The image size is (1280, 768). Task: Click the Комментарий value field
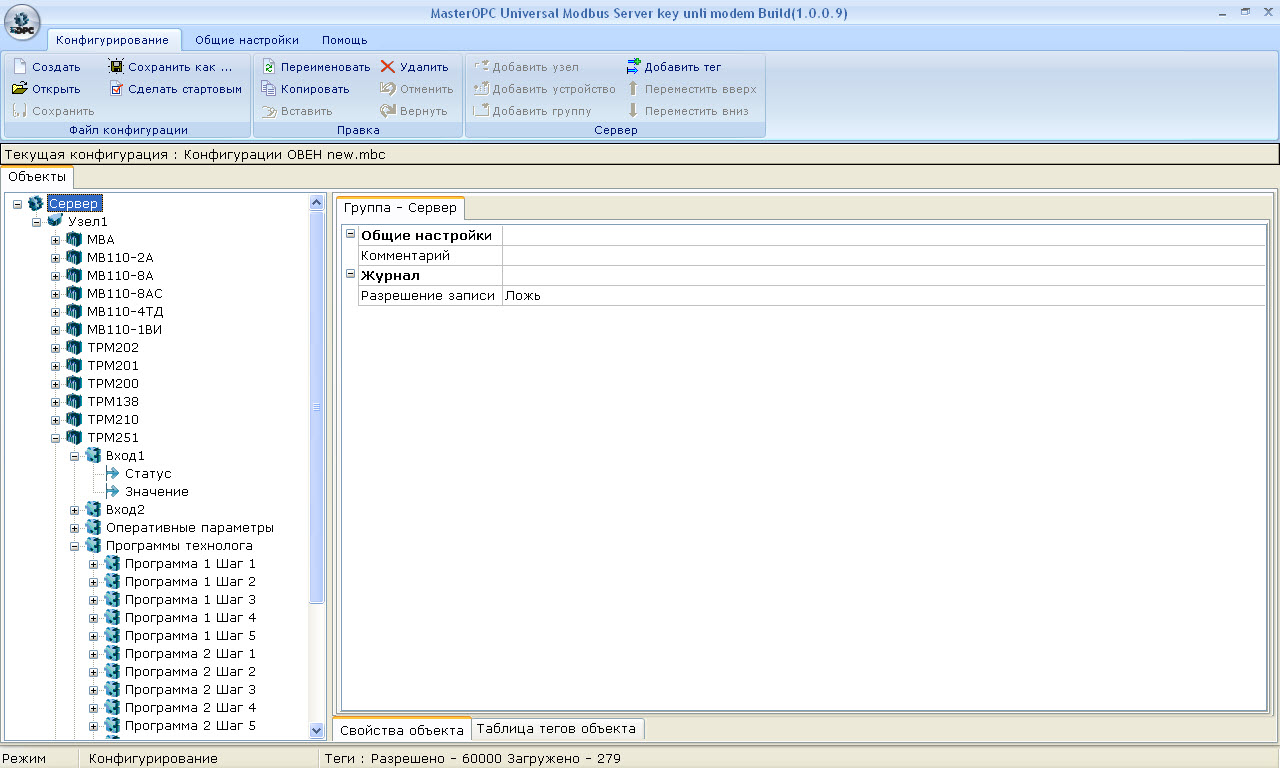coord(884,256)
